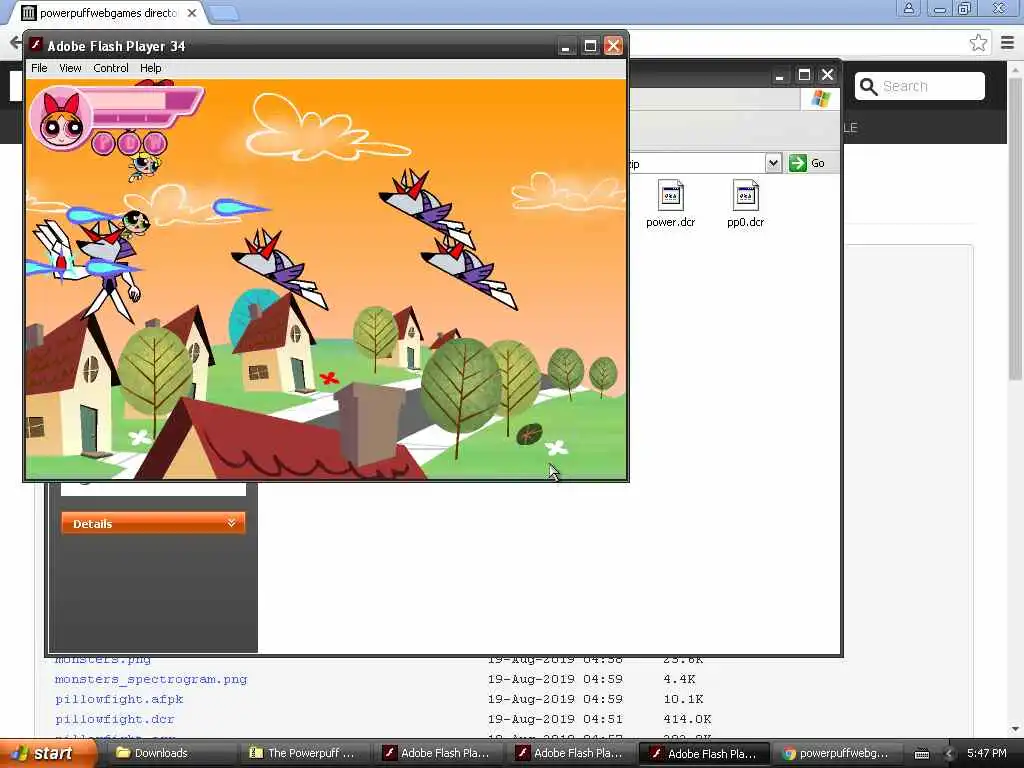
Task: Click the Blossom portrait in the game HUD
Action: click(60, 120)
